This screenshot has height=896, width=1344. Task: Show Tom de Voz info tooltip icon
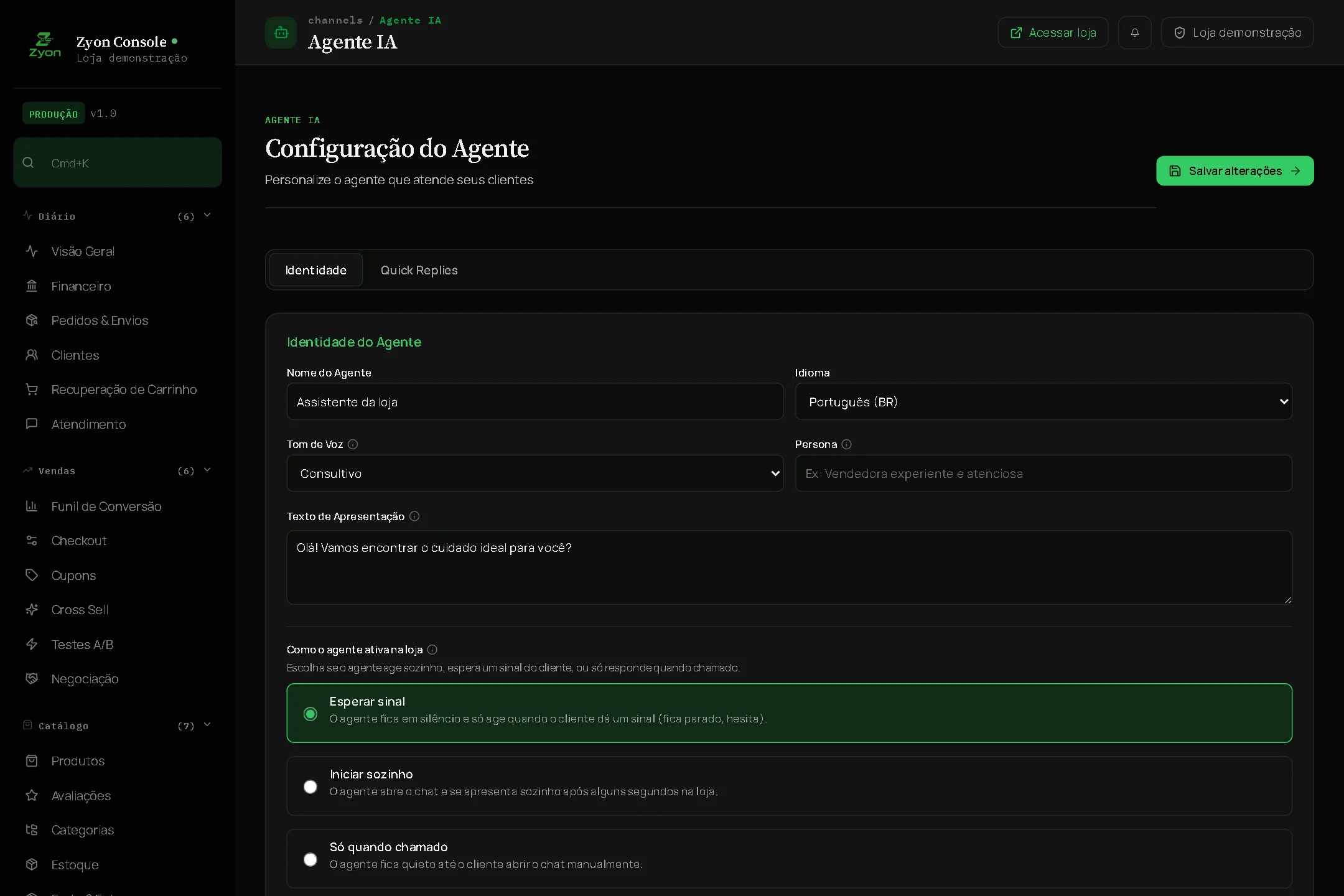(x=353, y=444)
